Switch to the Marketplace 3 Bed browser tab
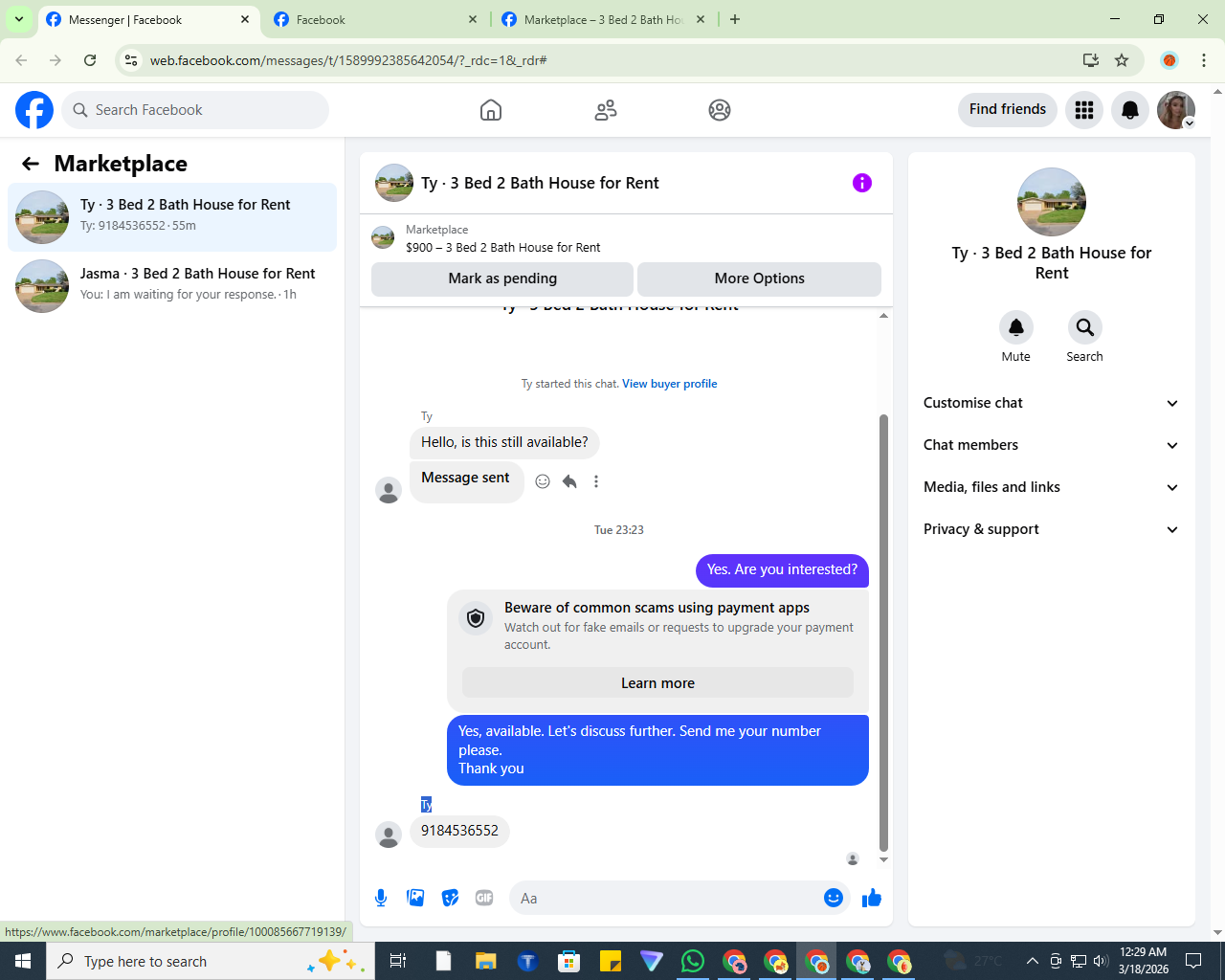Screen dimensions: 1225x980 click(x=603, y=19)
